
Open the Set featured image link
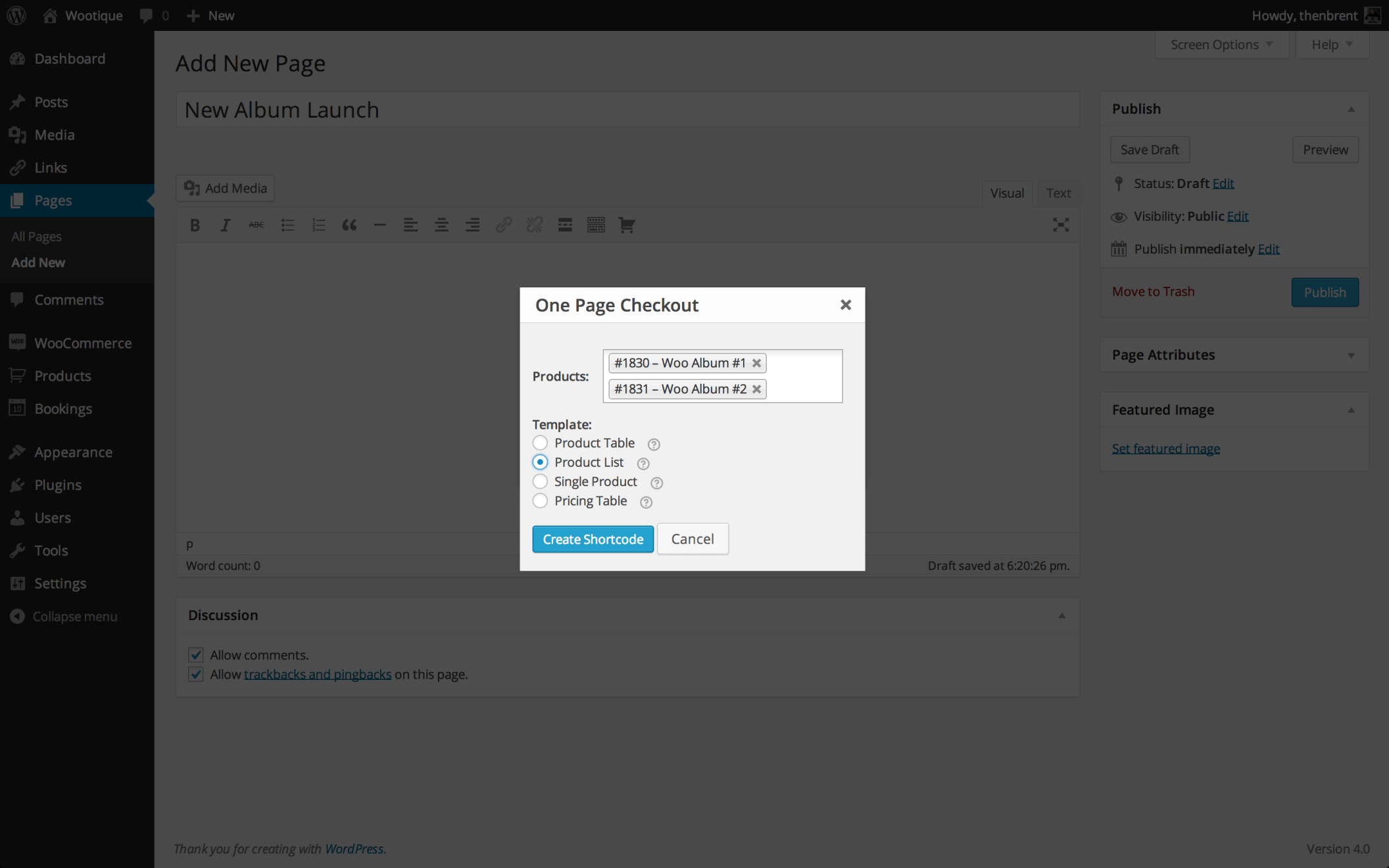(x=1165, y=448)
